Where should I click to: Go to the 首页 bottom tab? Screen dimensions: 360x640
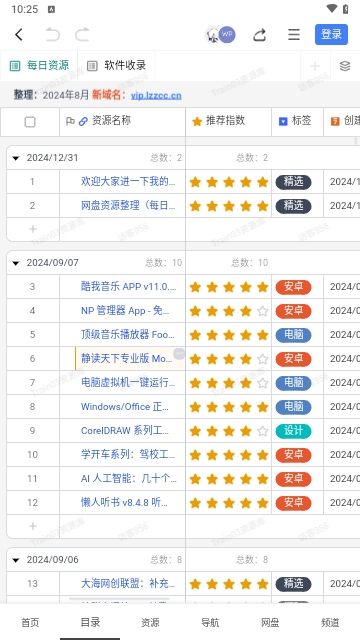tap(30, 622)
